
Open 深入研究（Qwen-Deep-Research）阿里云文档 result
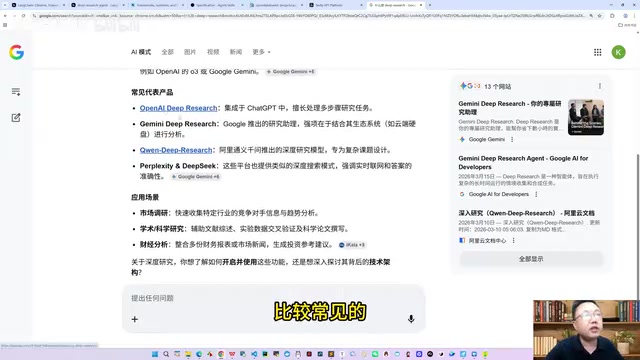[x=526, y=213]
